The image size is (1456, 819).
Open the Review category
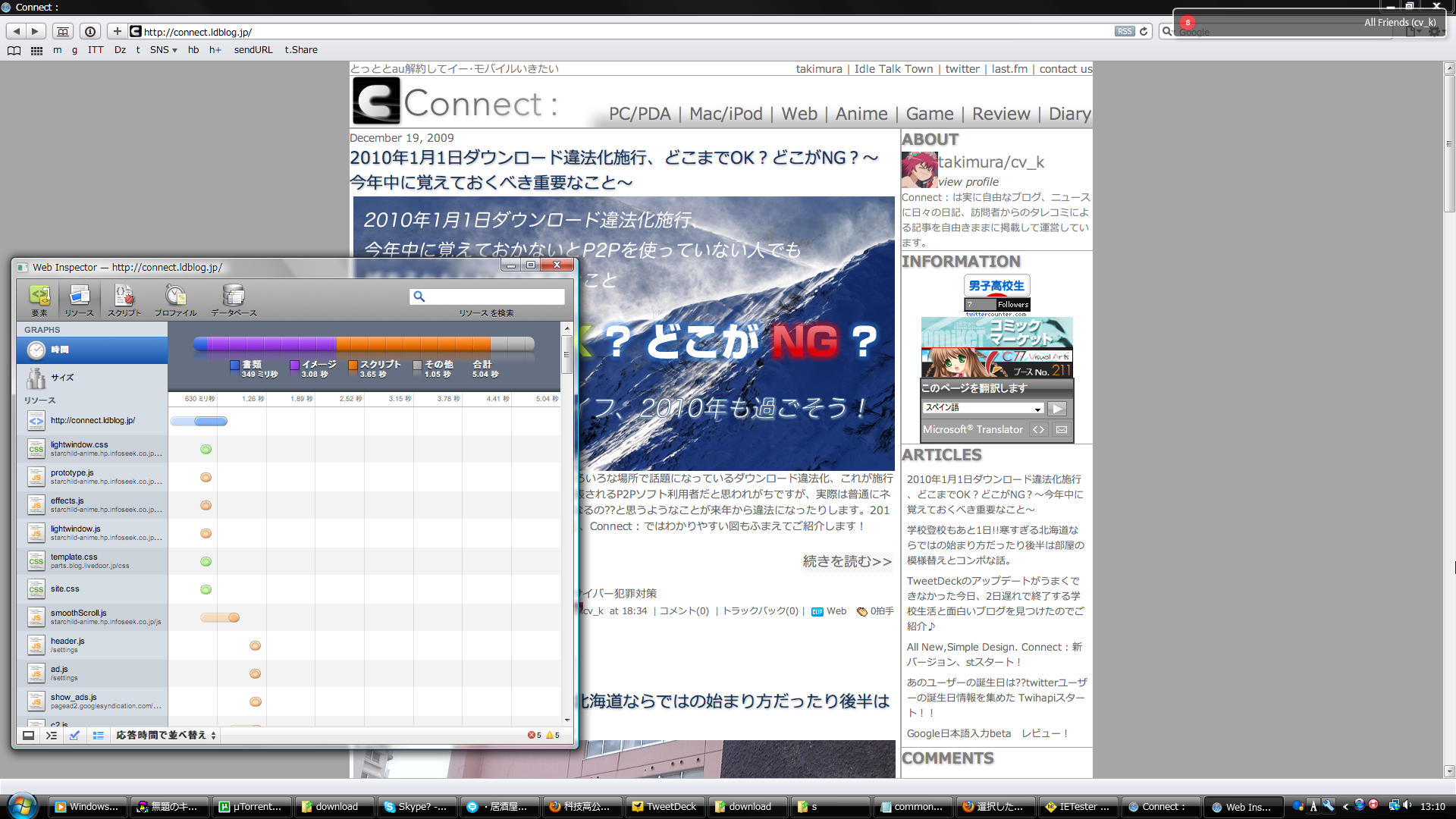(1001, 114)
